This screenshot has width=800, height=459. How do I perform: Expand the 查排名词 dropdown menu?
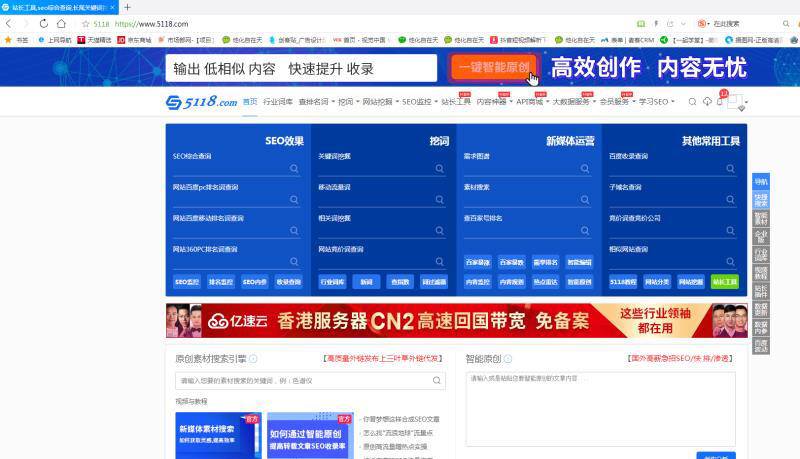click(316, 102)
